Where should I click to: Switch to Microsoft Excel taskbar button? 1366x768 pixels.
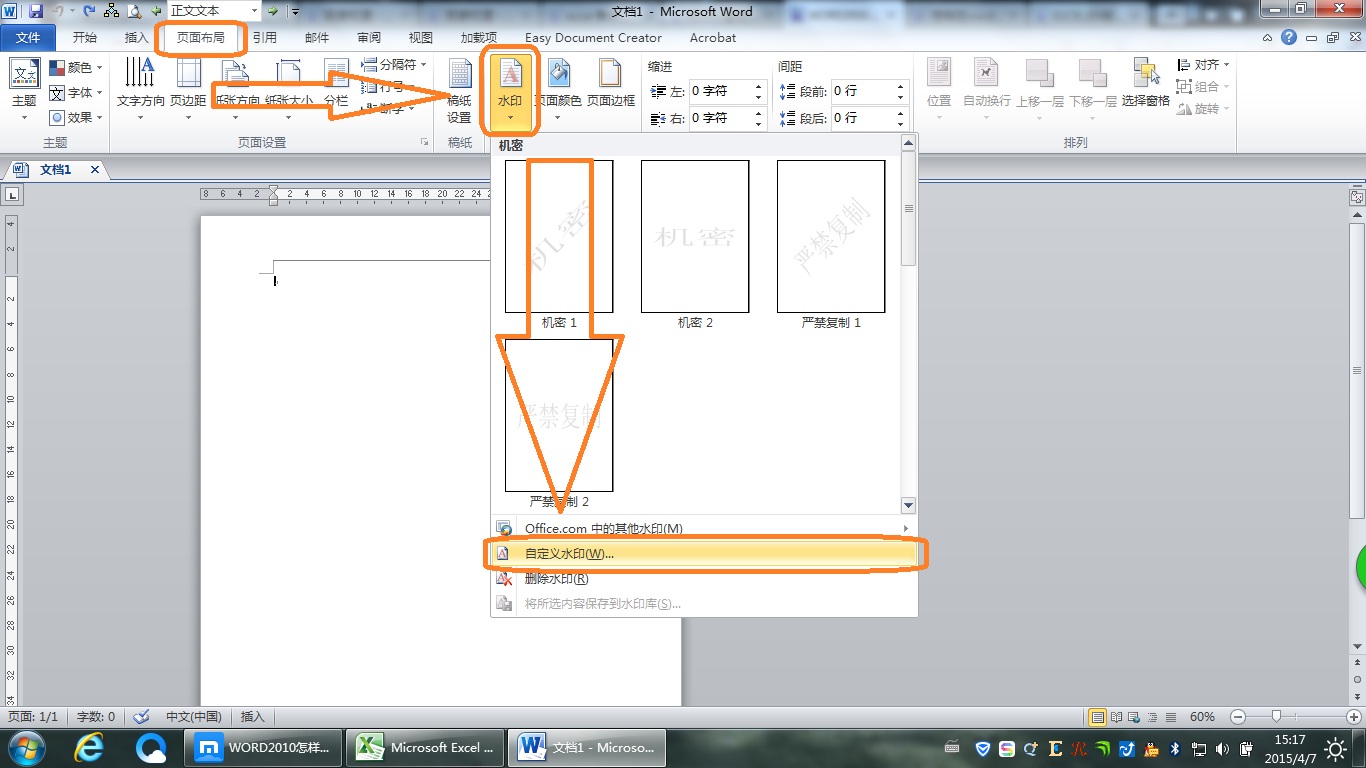[427, 747]
